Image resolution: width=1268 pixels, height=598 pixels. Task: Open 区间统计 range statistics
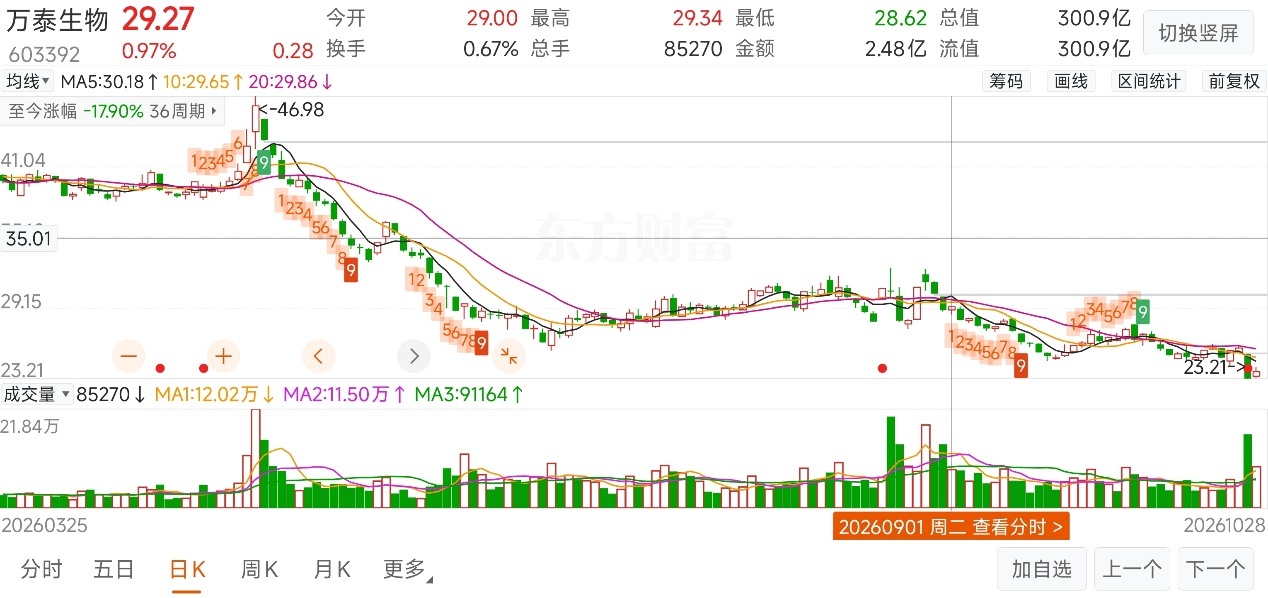tap(1148, 81)
